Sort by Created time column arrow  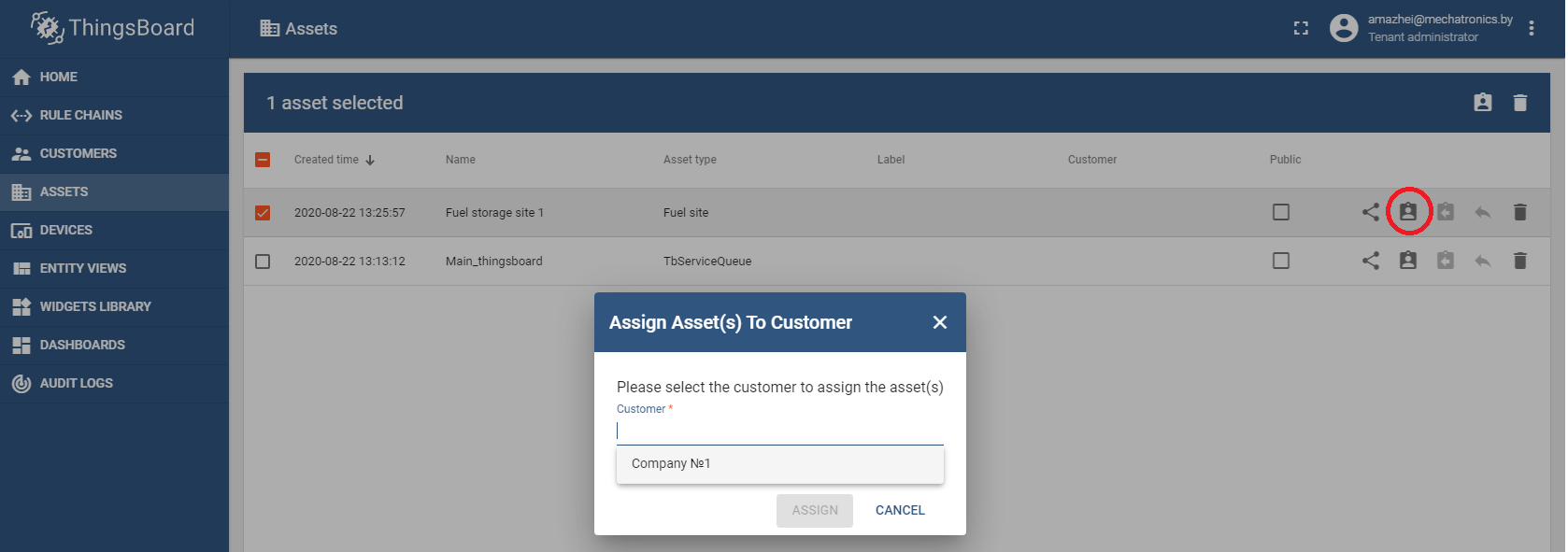[370, 160]
